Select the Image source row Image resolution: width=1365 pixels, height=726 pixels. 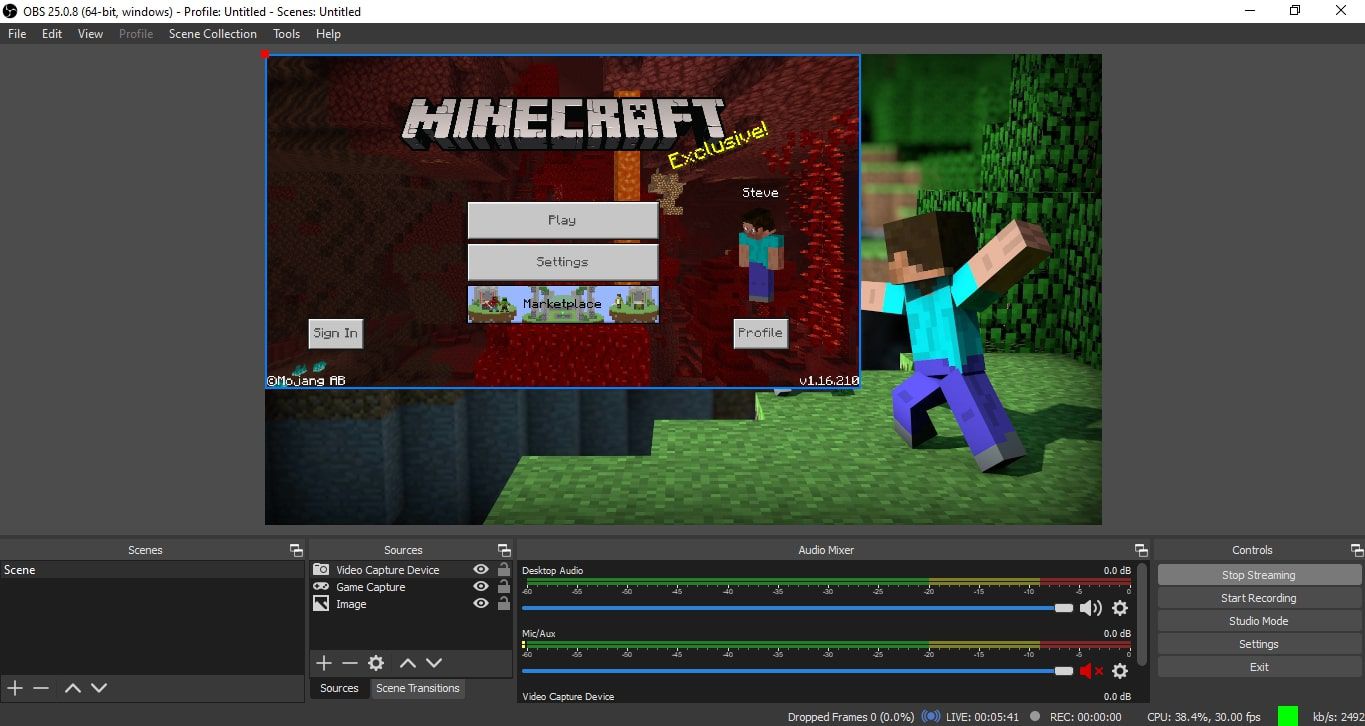coord(411,604)
